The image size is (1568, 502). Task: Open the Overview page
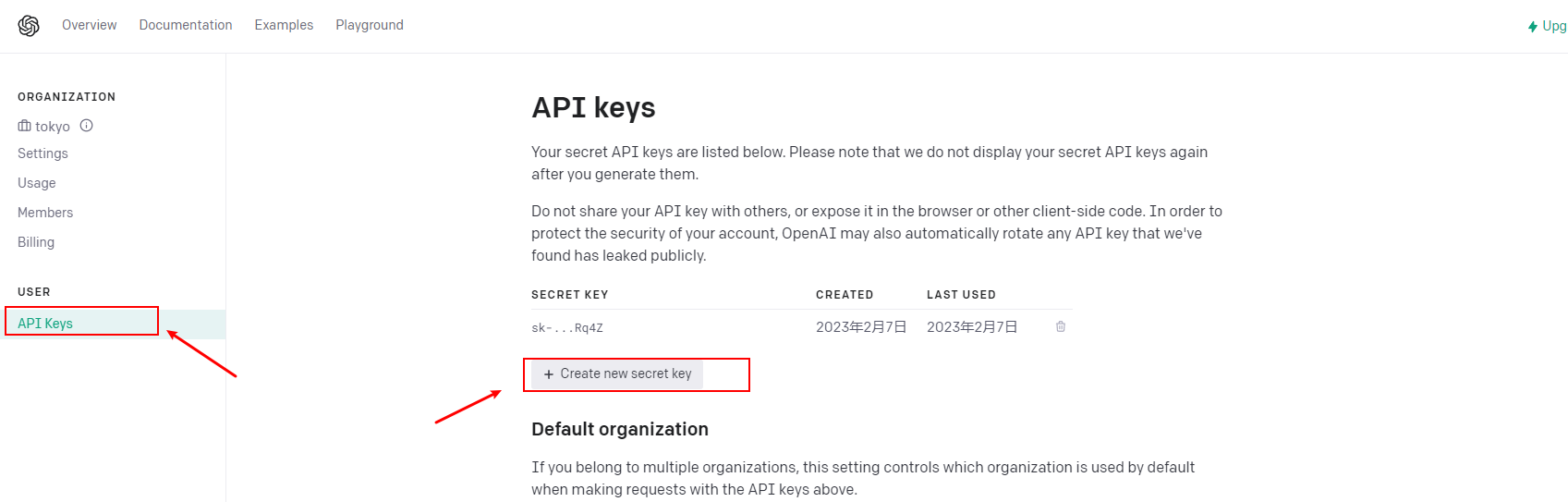[x=90, y=25]
